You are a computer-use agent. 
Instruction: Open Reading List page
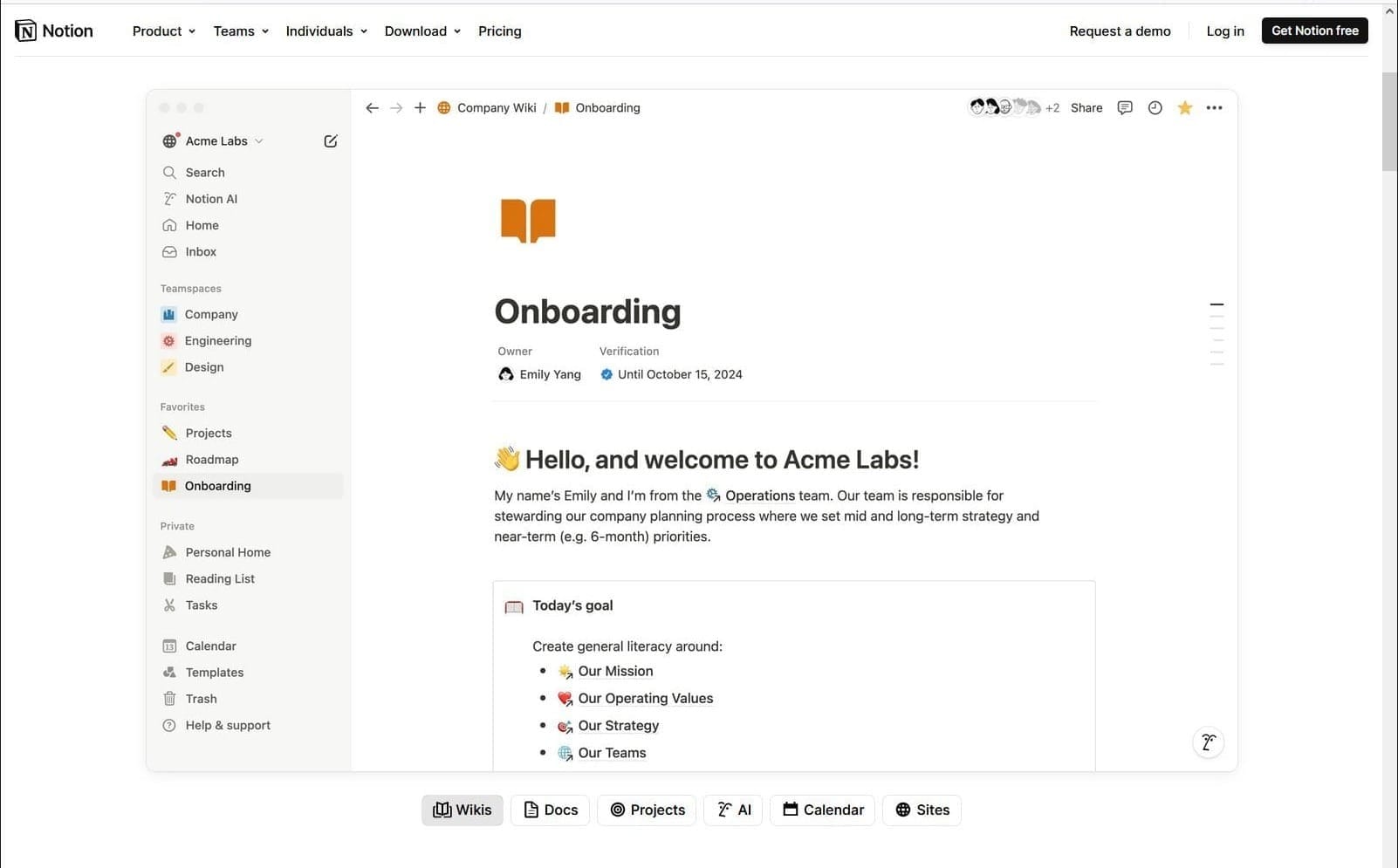click(x=249, y=578)
